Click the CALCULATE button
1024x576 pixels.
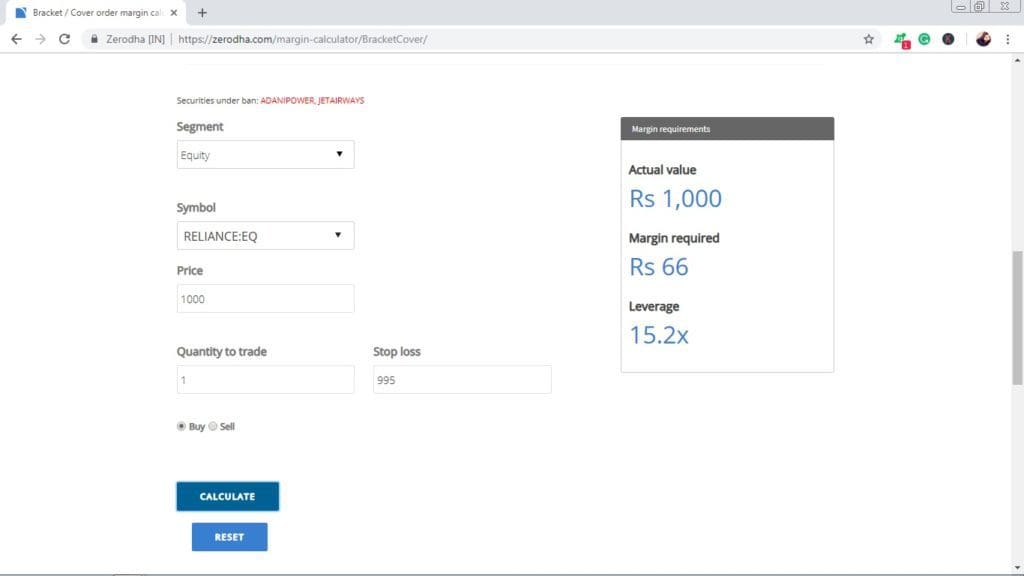(x=227, y=496)
